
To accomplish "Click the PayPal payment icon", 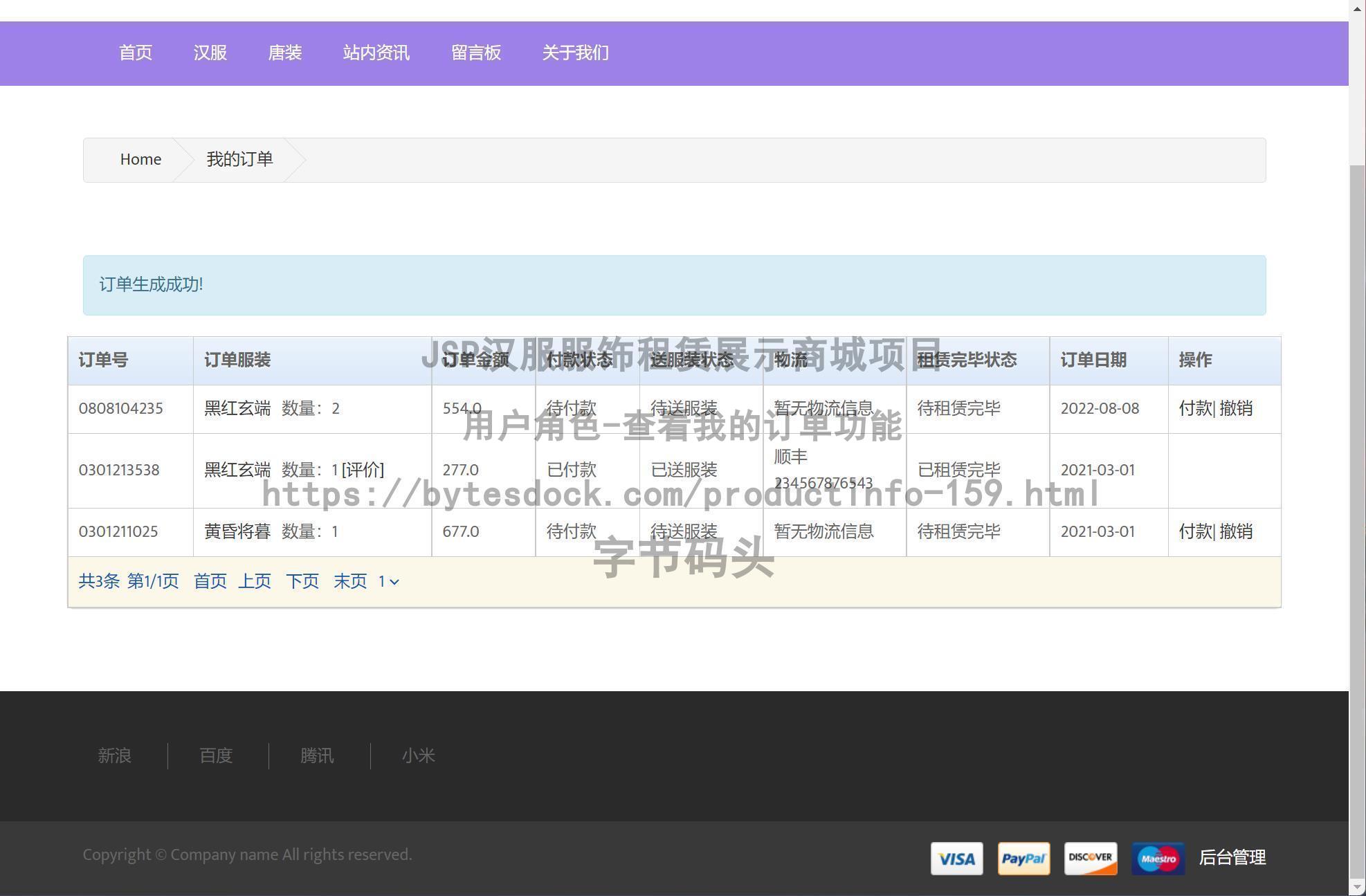I will click(1023, 859).
